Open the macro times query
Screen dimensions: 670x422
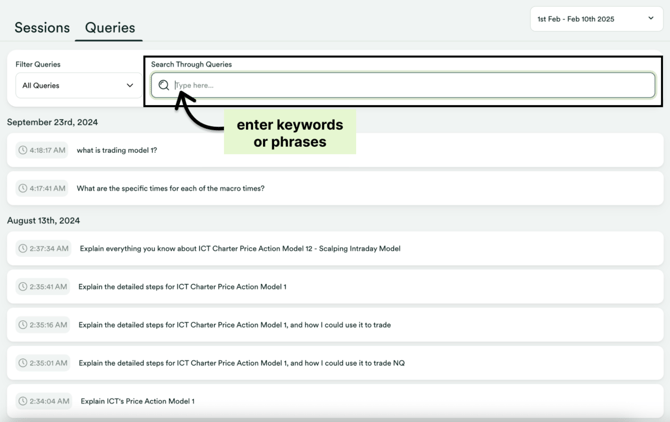click(x=335, y=188)
